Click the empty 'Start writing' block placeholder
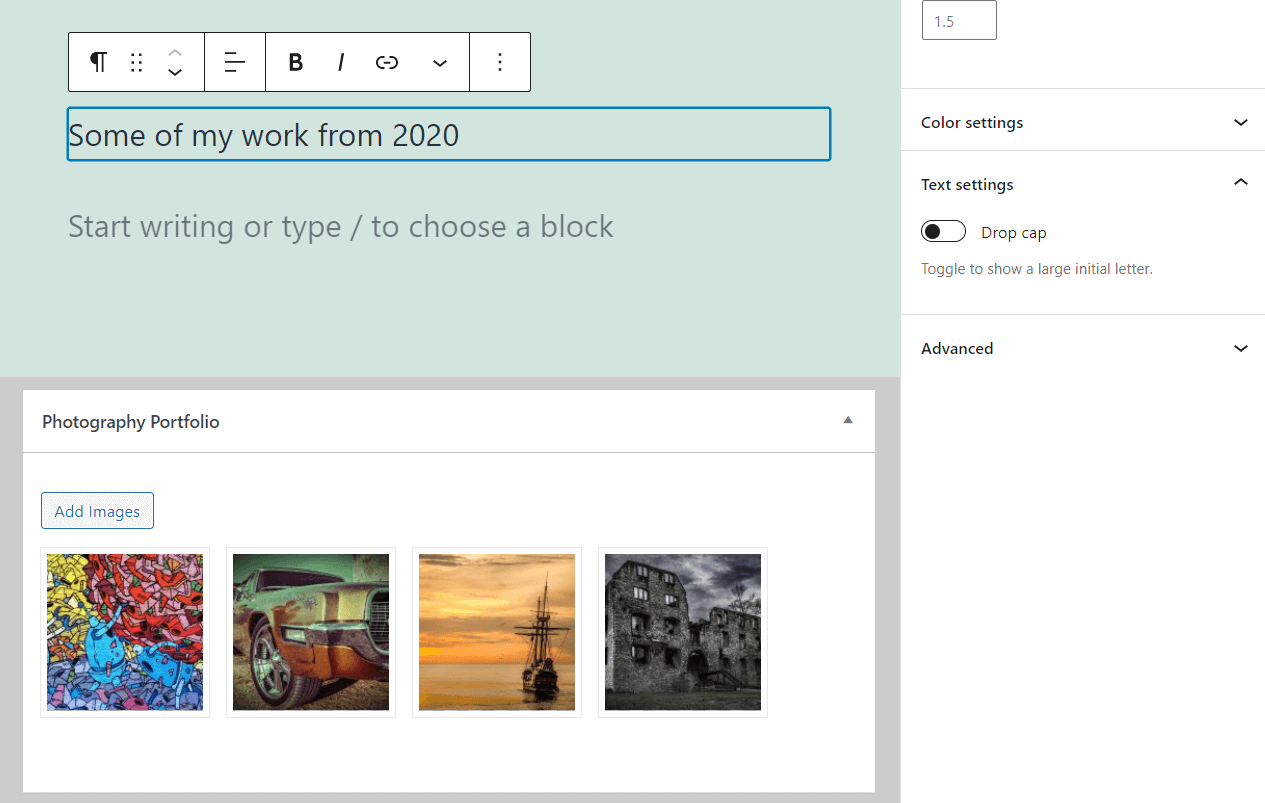This screenshot has width=1265, height=803. tap(341, 227)
